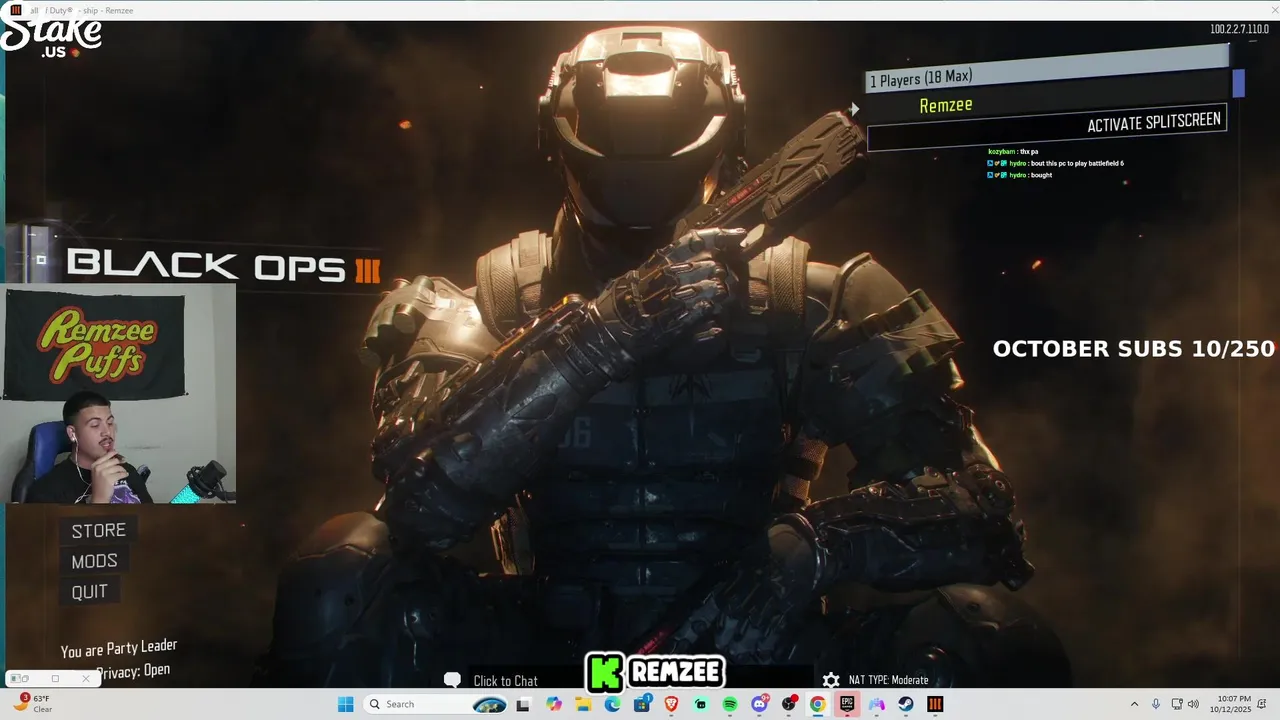
Task: Open the game controller app taskbar icon
Action: tap(877, 704)
